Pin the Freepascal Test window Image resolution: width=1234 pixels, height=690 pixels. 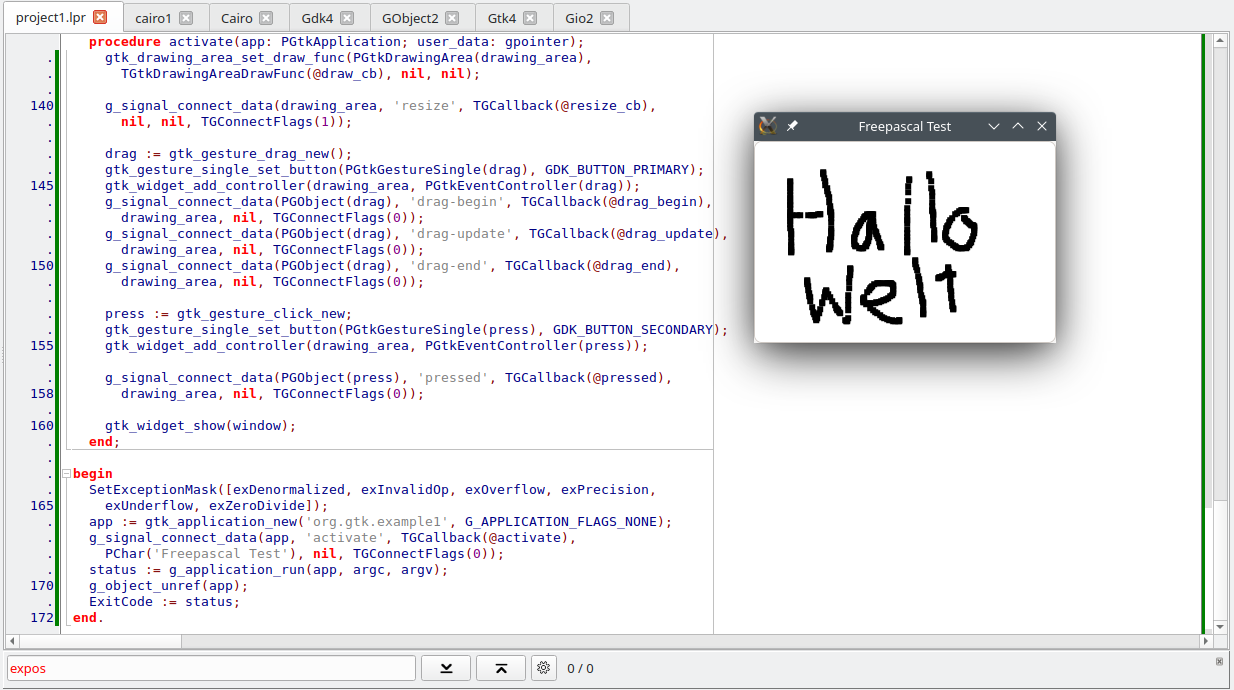click(792, 126)
